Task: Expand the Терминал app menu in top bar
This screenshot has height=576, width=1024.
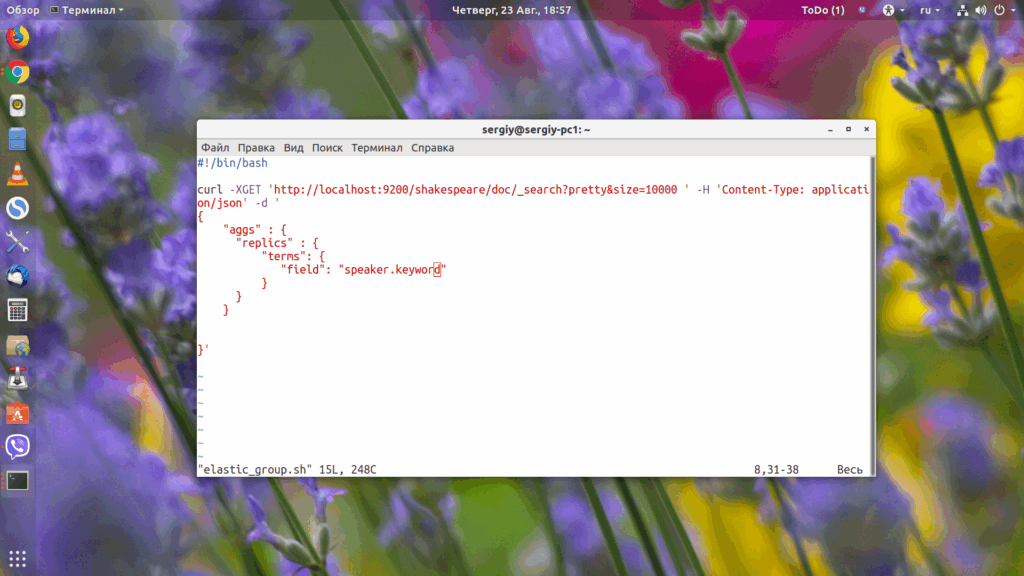Action: point(86,10)
